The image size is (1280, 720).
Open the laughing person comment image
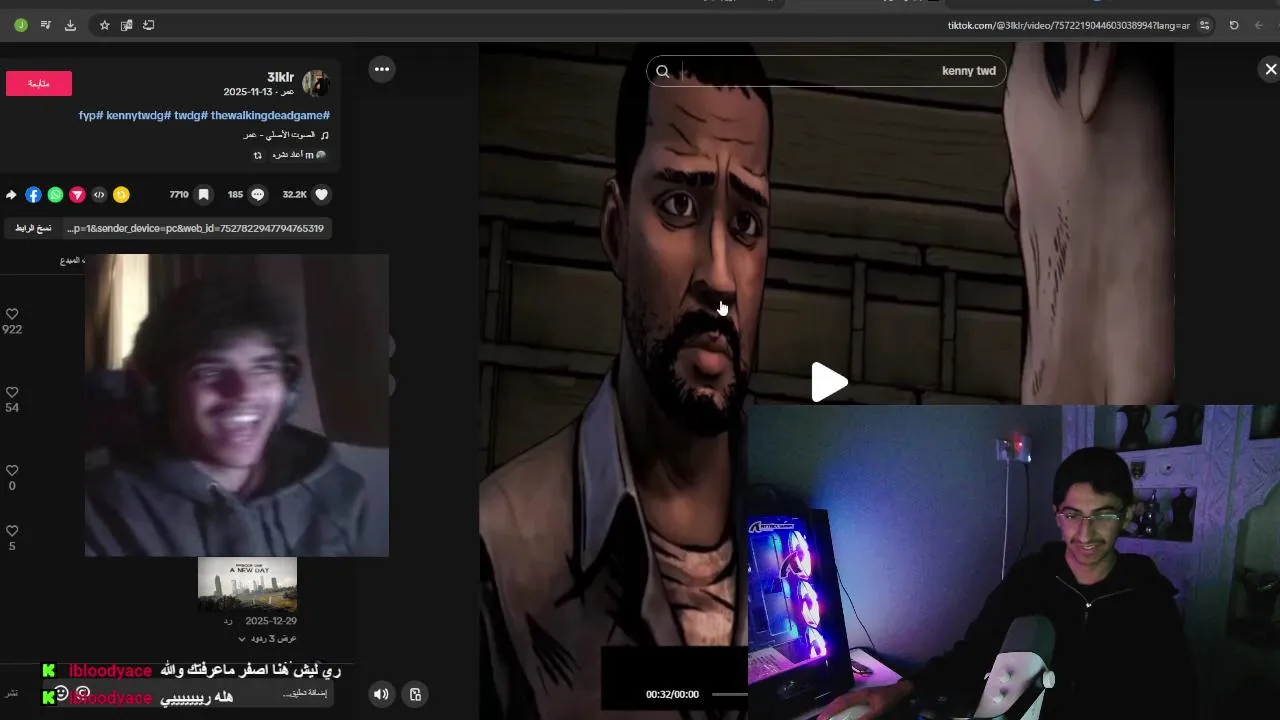pyautogui.click(x=237, y=405)
